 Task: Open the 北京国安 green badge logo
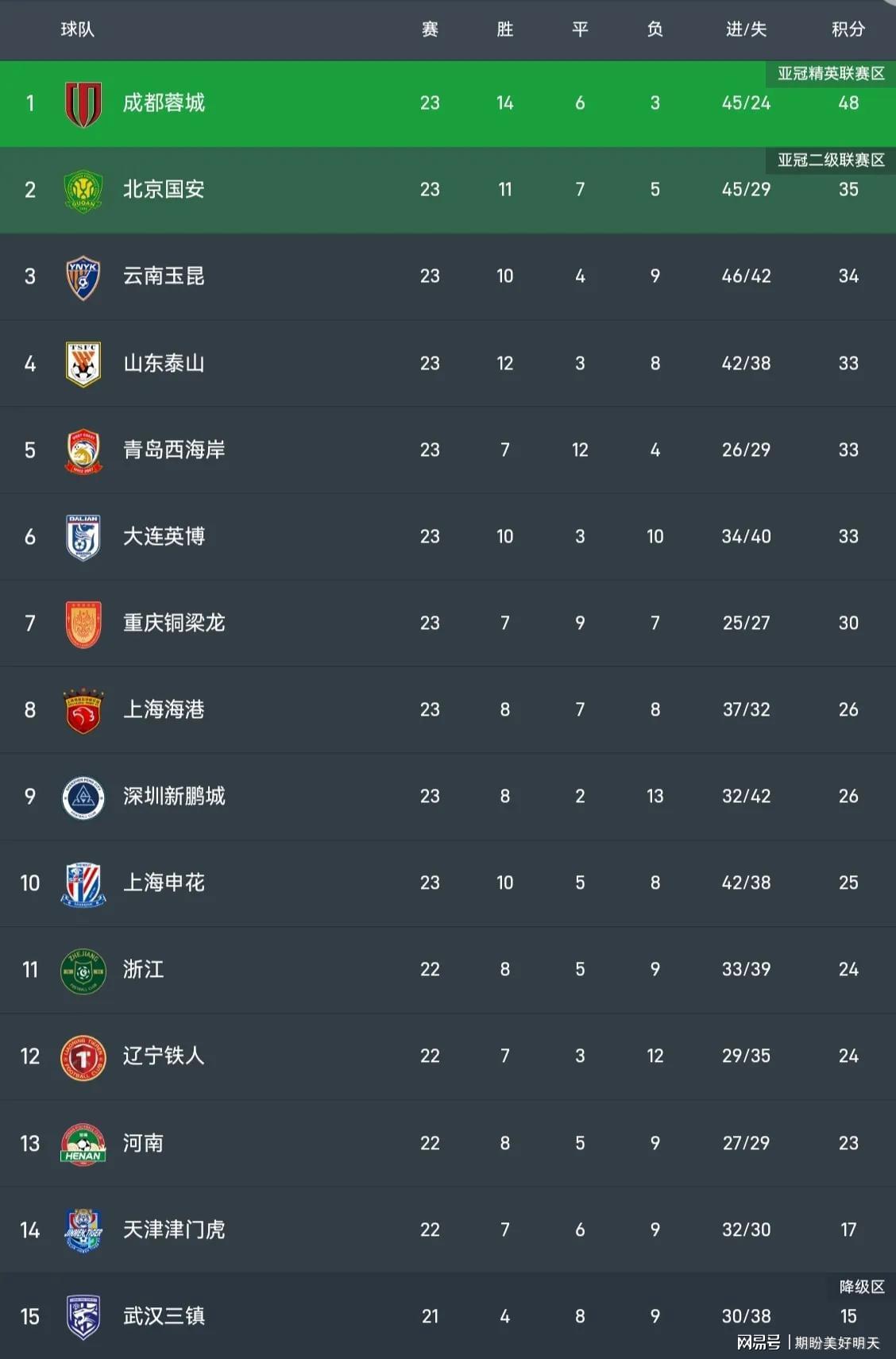click(x=83, y=191)
